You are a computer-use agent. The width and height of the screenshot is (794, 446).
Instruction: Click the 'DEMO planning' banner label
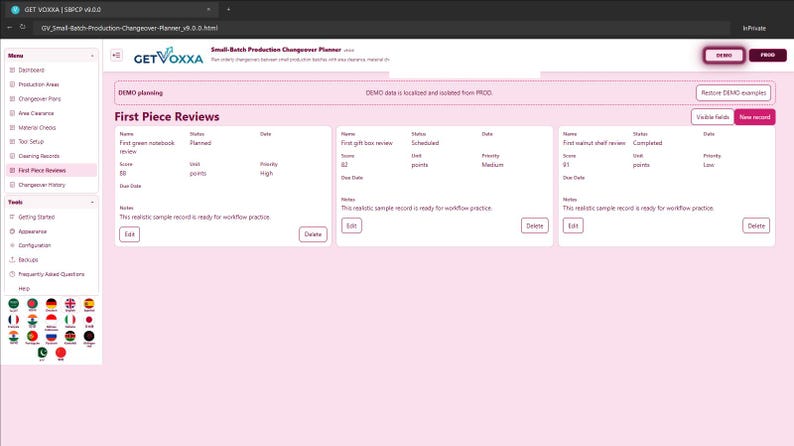click(x=140, y=93)
